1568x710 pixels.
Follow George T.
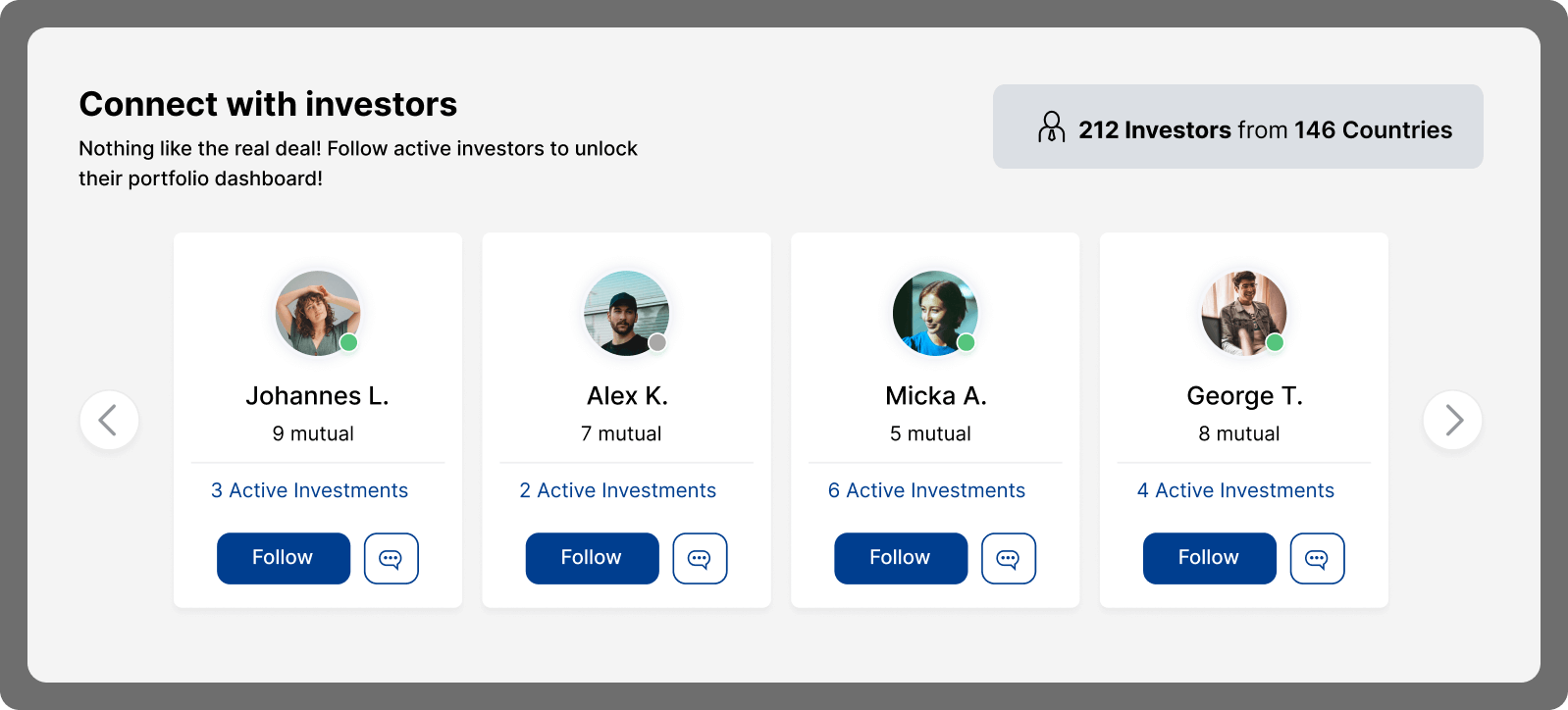(x=1209, y=558)
